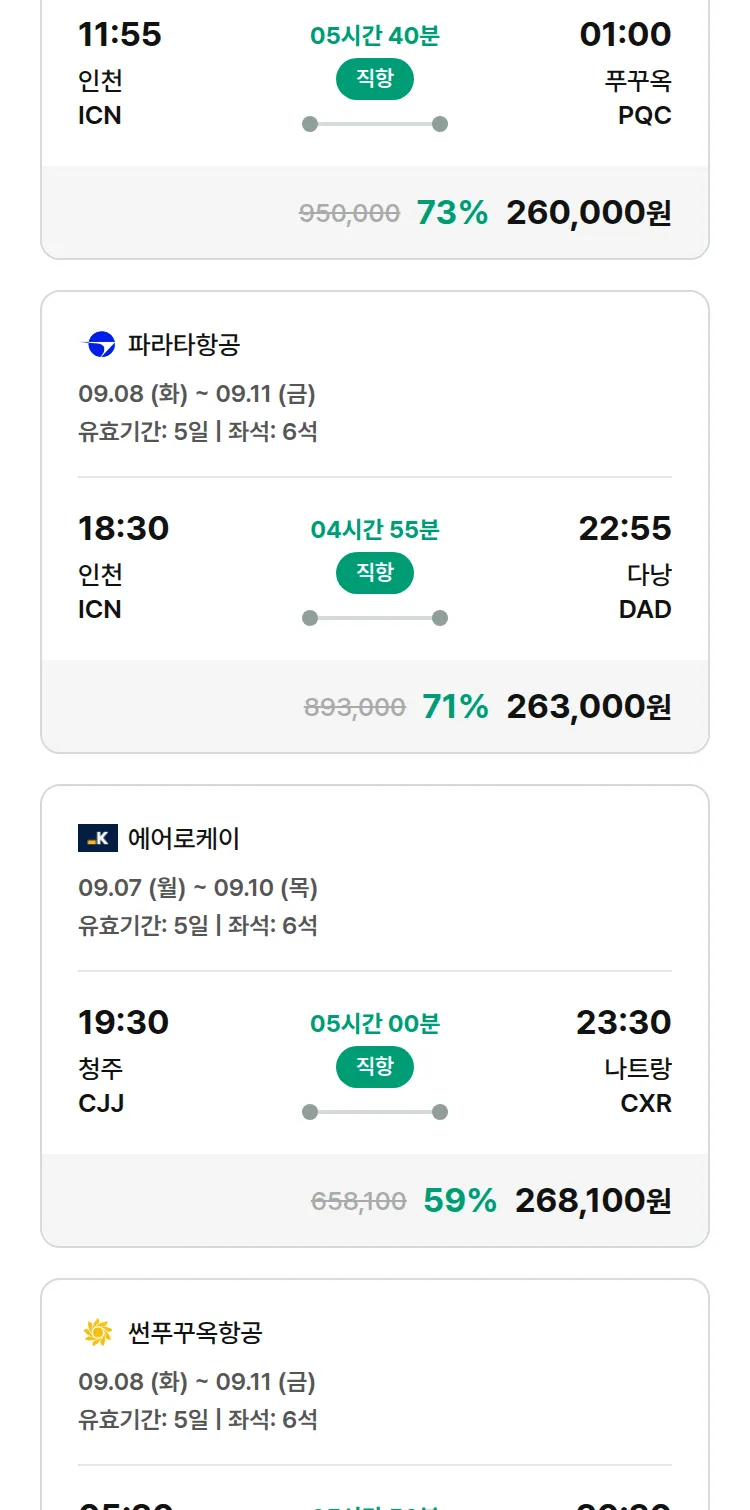Click the Sun Phu Quoc Airways logo

98,1332
